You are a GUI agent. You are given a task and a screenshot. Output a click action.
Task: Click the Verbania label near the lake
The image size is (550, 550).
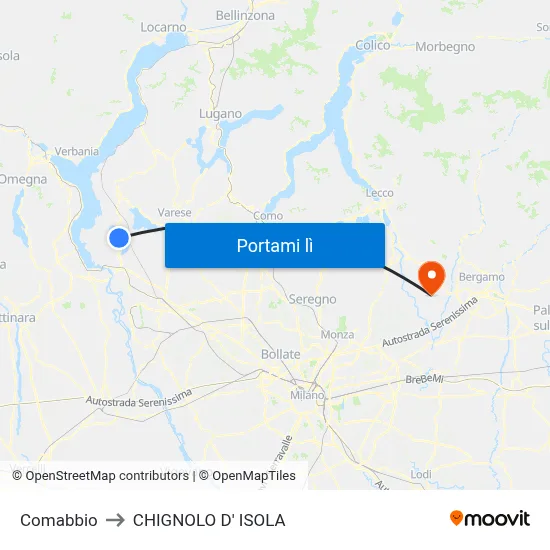76,152
